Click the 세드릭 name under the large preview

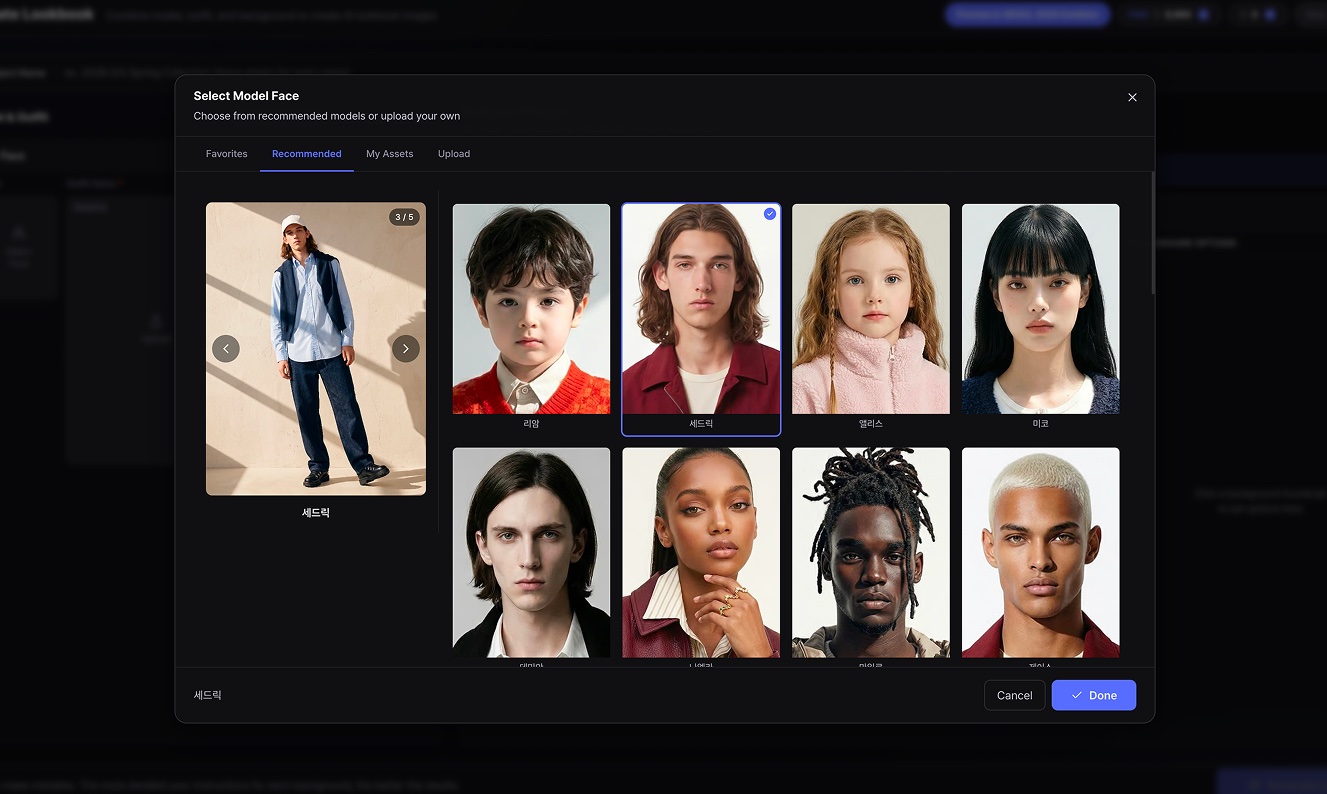click(316, 513)
